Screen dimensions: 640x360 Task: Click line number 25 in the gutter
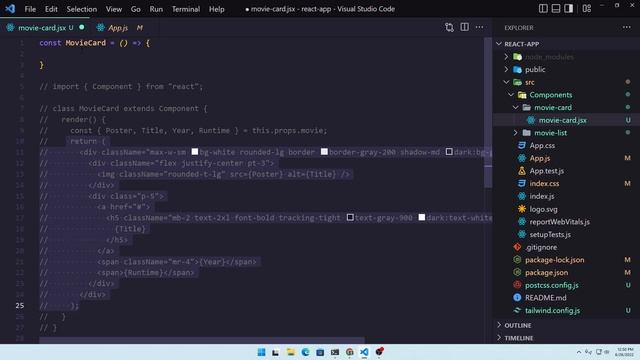[x=20, y=305]
